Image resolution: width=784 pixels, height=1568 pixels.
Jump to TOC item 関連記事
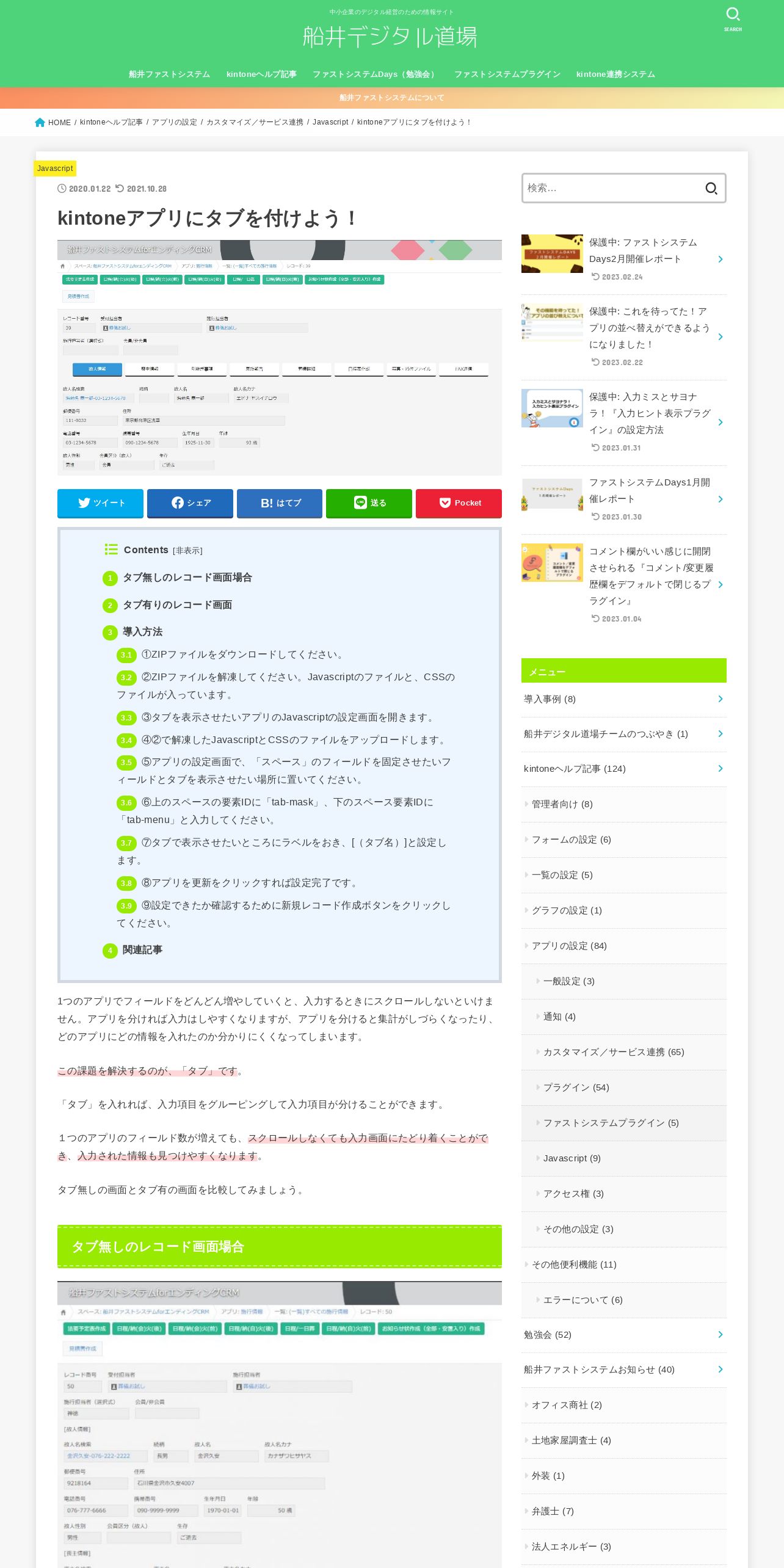tap(142, 950)
